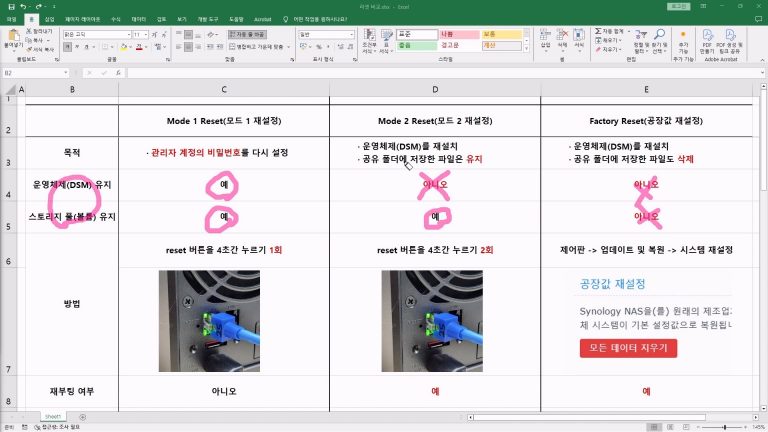Open the Fill Color dropdown arrow

pos(130,47)
